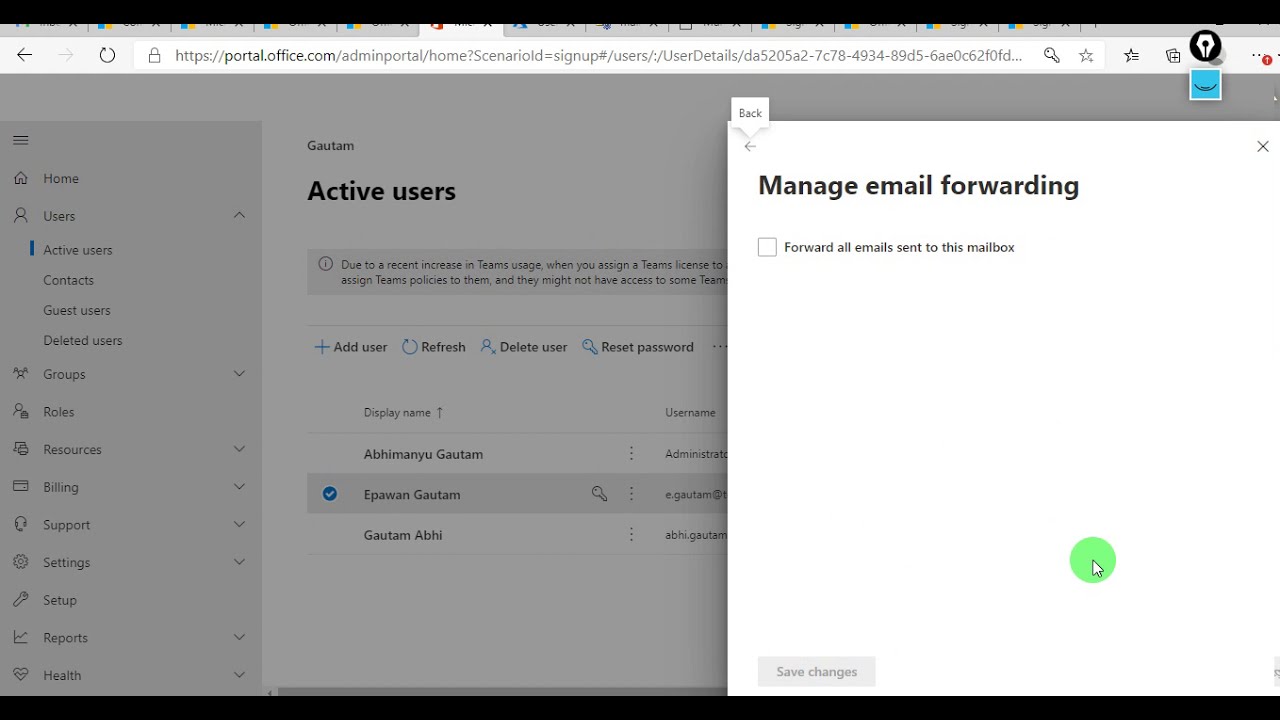Sort by the Username column header

point(690,412)
